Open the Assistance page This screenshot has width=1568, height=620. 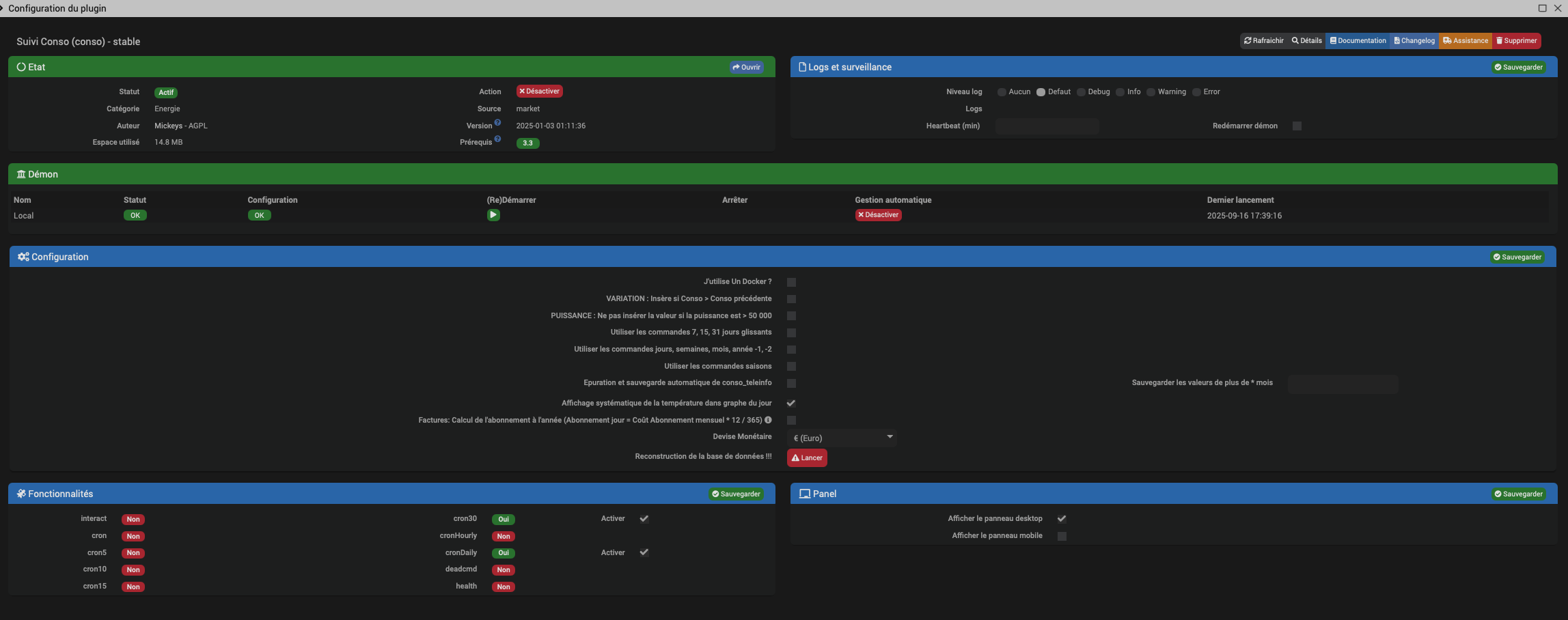pos(1466,41)
